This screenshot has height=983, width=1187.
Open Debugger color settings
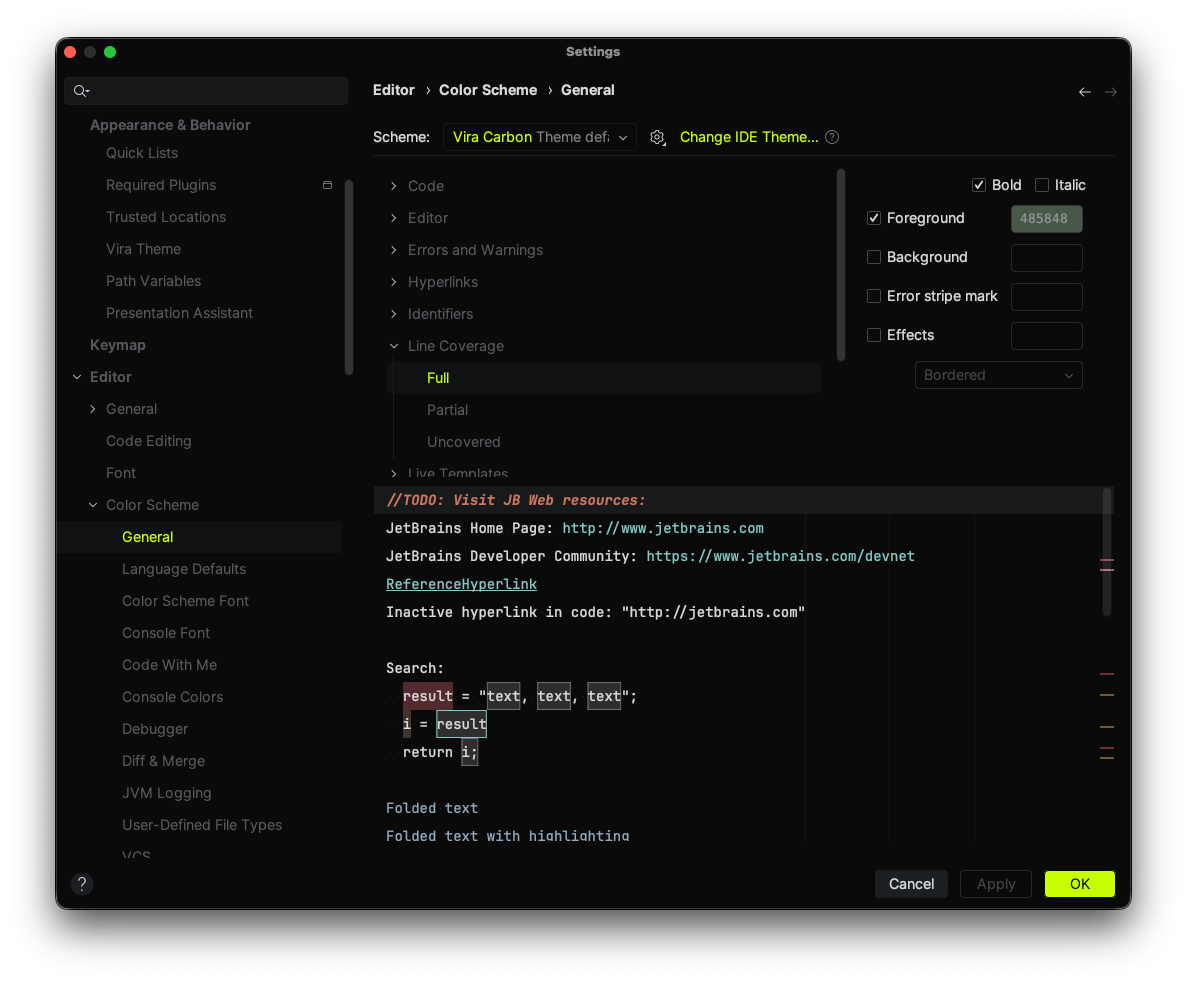click(154, 729)
